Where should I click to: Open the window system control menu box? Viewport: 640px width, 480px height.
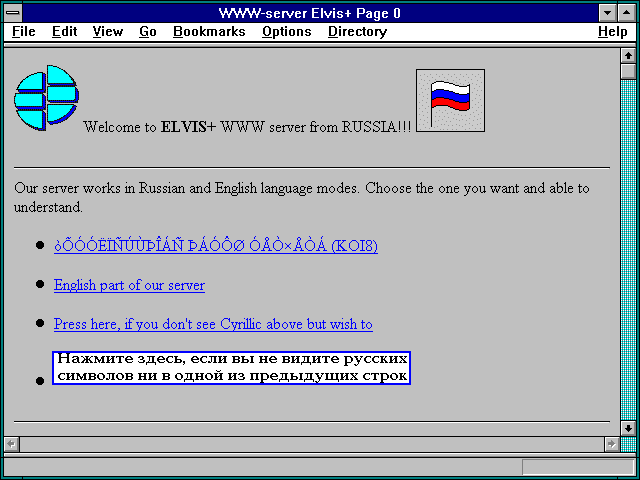(x=13, y=13)
